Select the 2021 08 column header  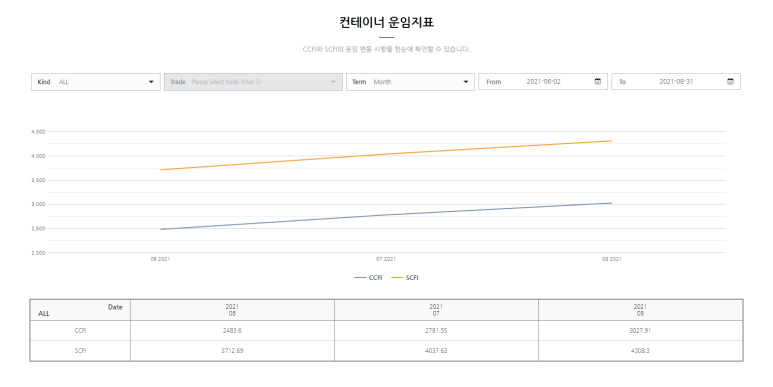(640, 310)
